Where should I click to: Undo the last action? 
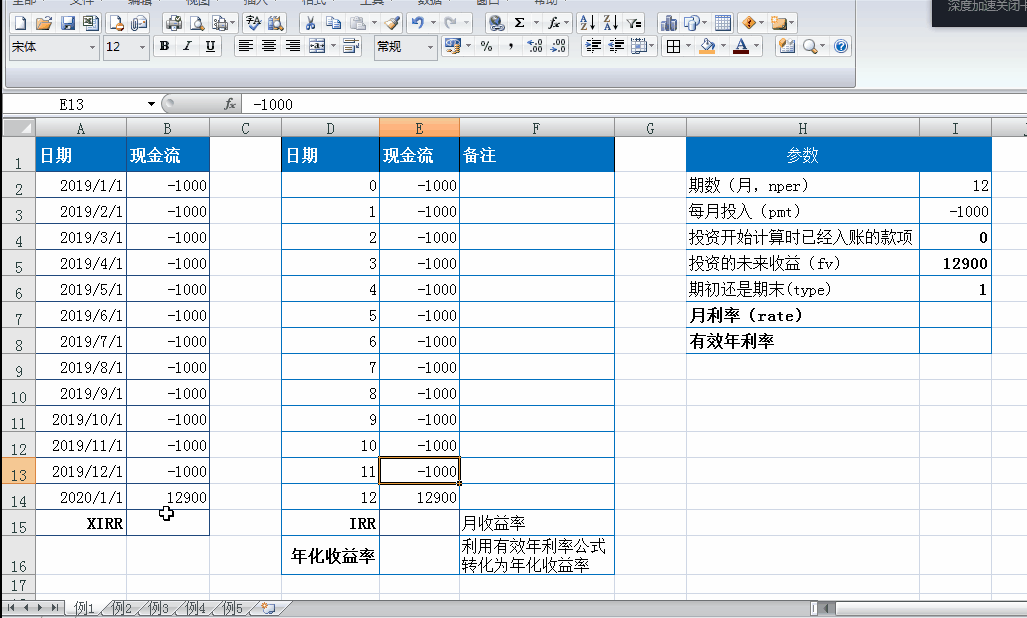[417, 24]
